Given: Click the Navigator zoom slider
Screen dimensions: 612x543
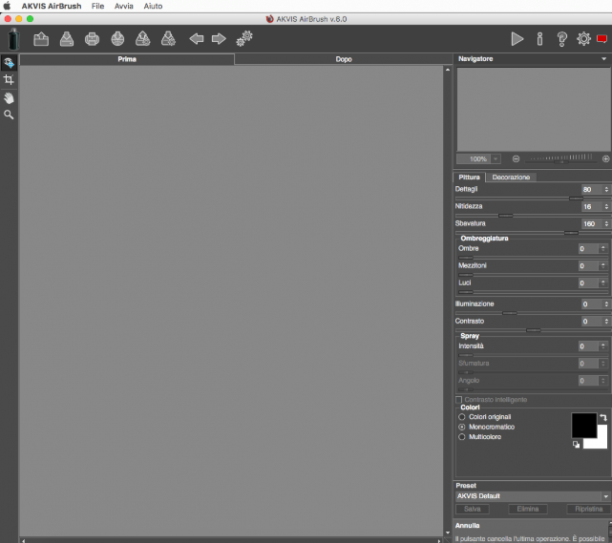Looking at the screenshot, I should pyautogui.click(x=561, y=158).
